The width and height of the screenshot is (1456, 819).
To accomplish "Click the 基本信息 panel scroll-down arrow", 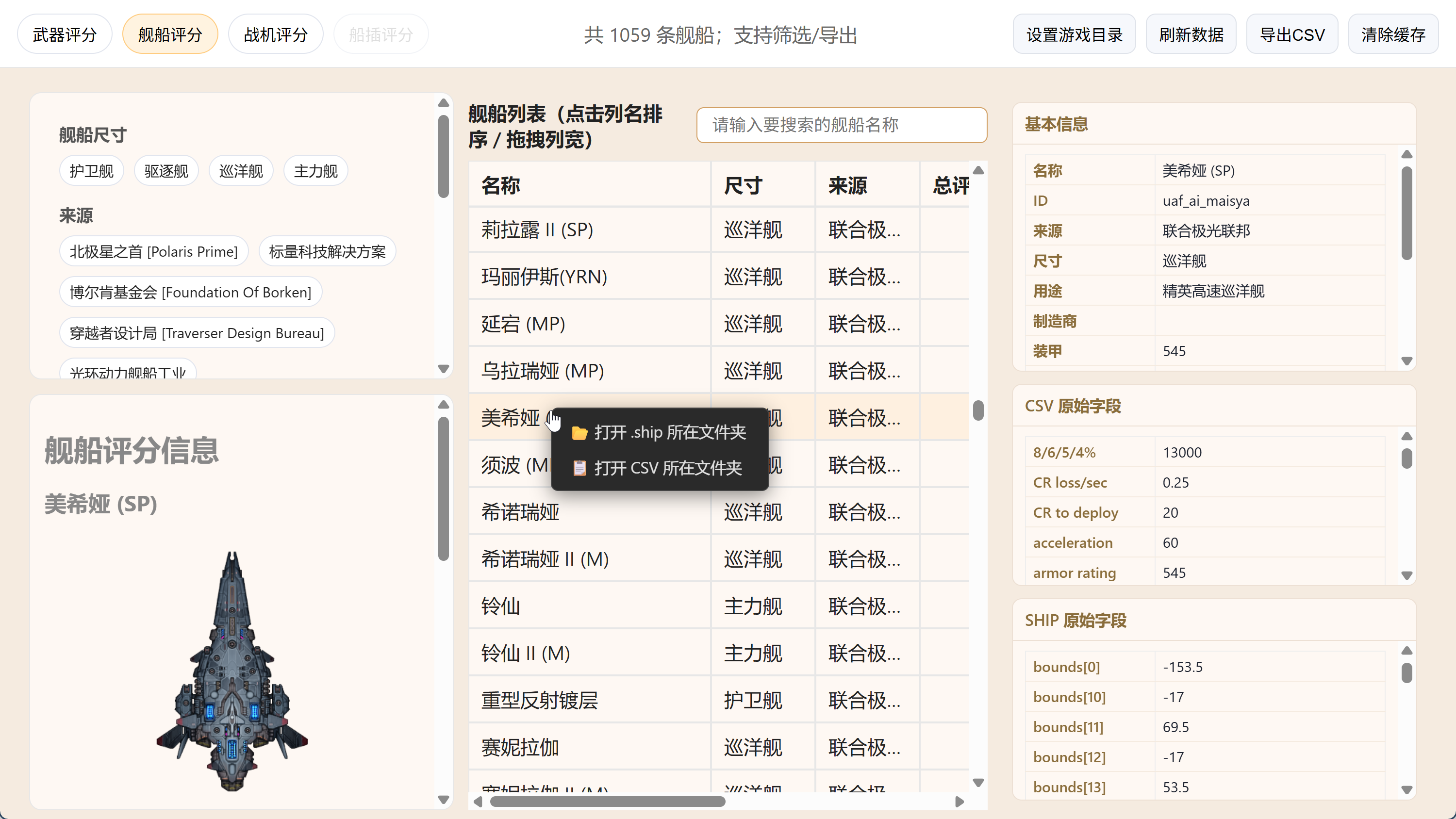I will 1407,360.
